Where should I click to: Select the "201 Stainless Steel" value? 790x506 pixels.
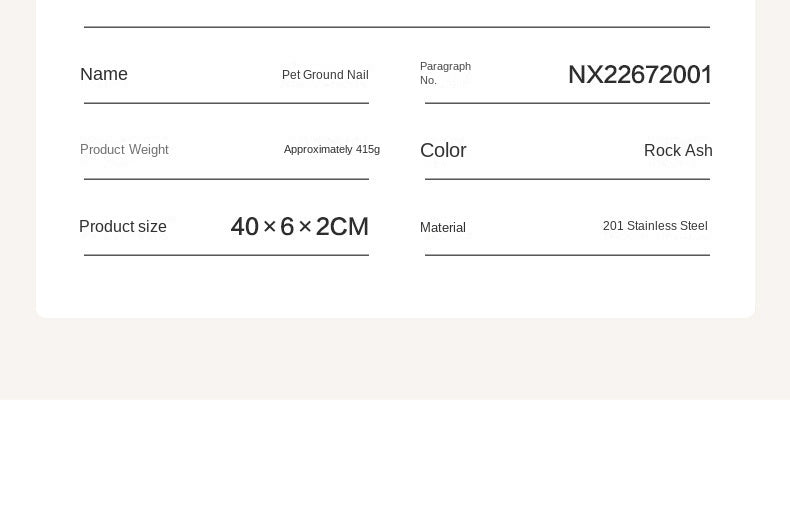click(655, 226)
